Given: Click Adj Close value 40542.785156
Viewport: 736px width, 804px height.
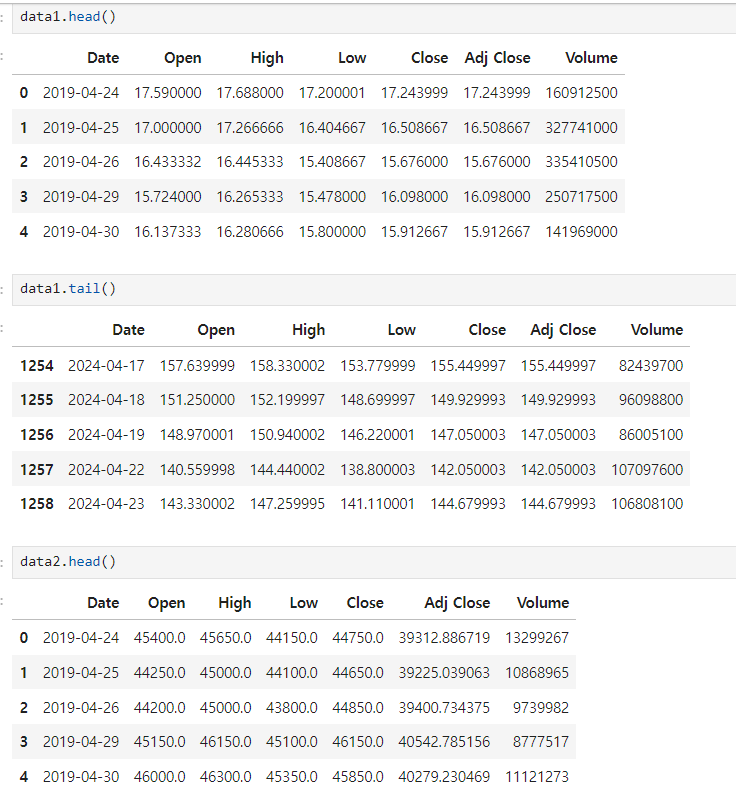Looking at the screenshot, I should click(x=444, y=742).
